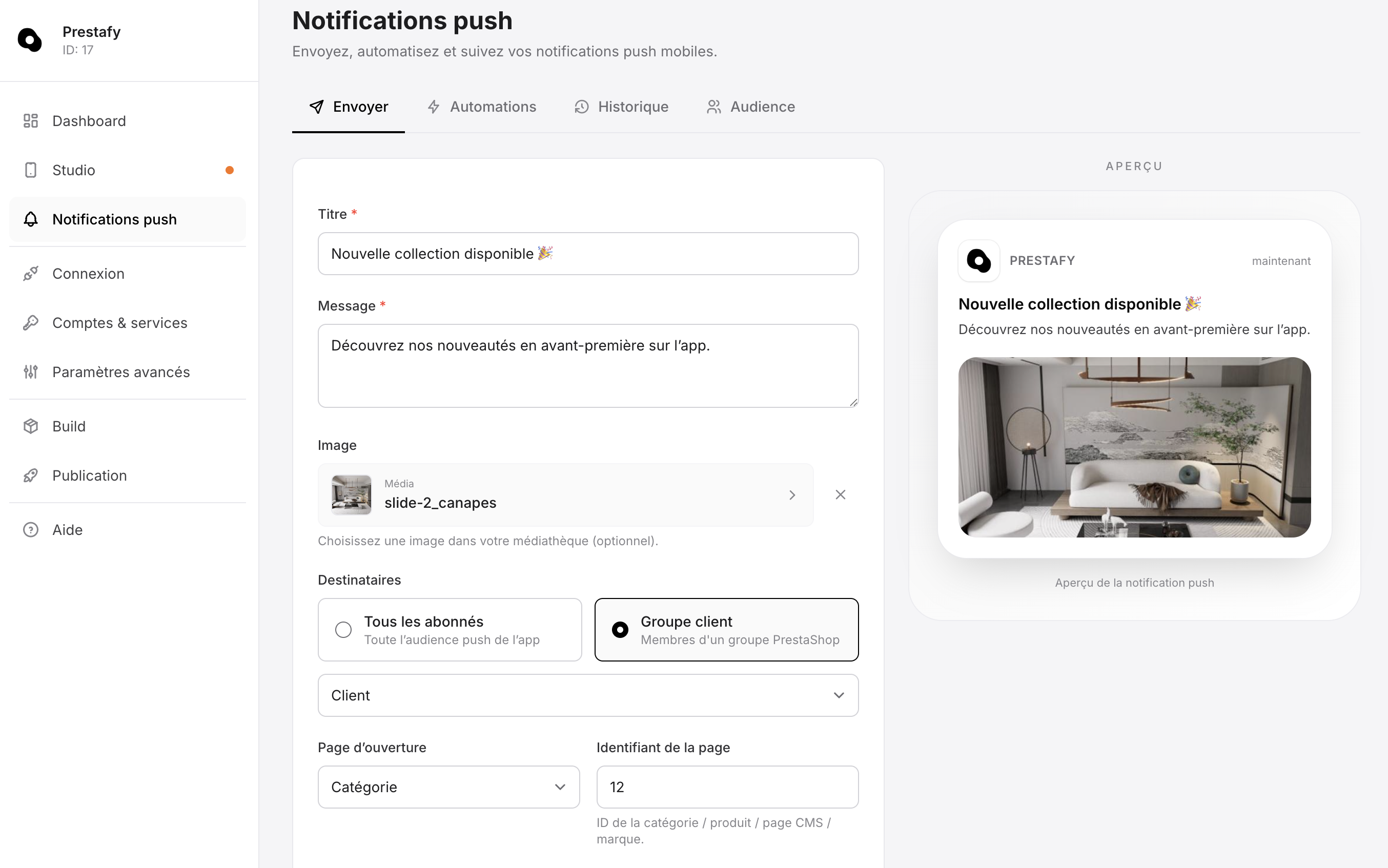1388x868 pixels.
Task: Click the Titre input field
Action: pos(588,254)
